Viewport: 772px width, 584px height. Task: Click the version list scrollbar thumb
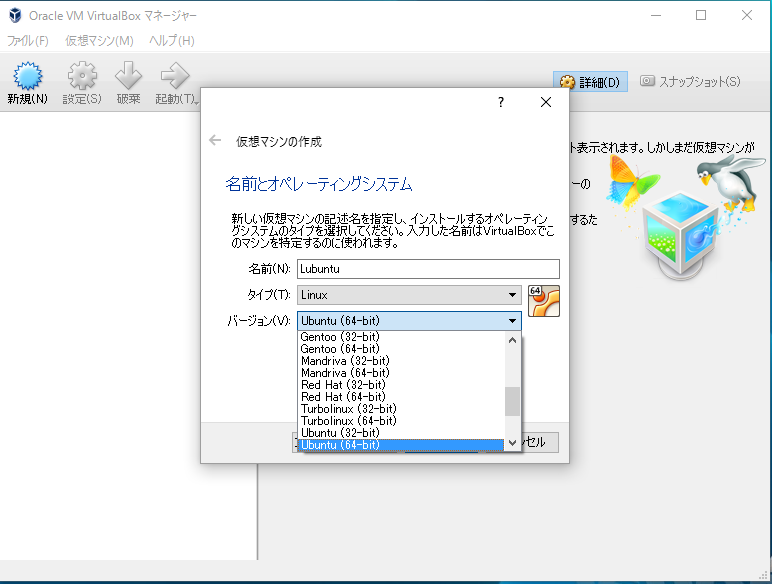(x=512, y=401)
